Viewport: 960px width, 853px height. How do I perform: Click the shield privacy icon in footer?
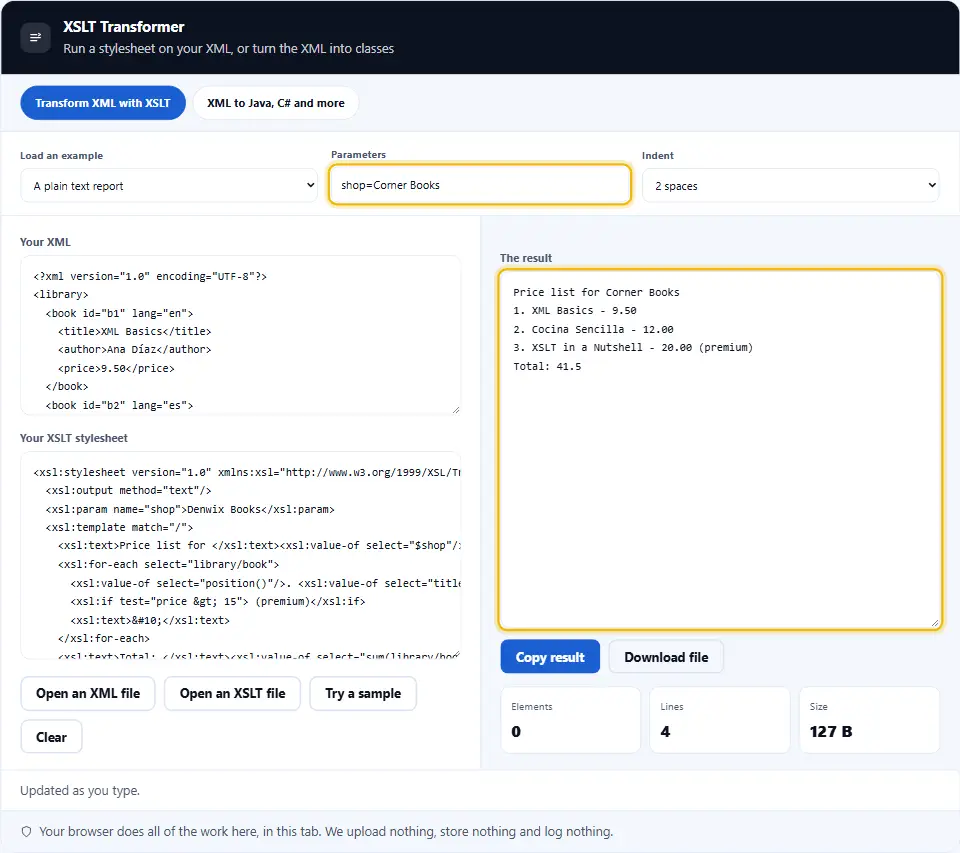pos(26,832)
